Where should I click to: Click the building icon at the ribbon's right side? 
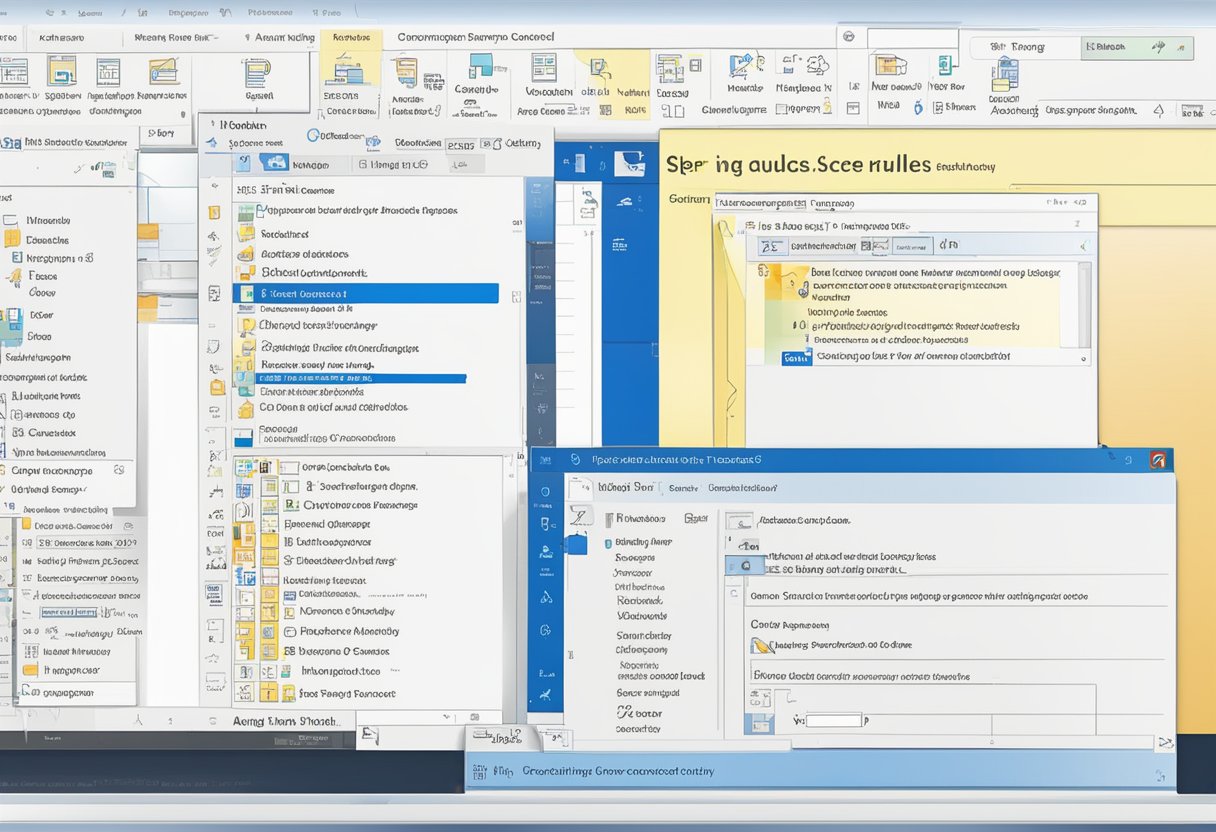[1003, 75]
